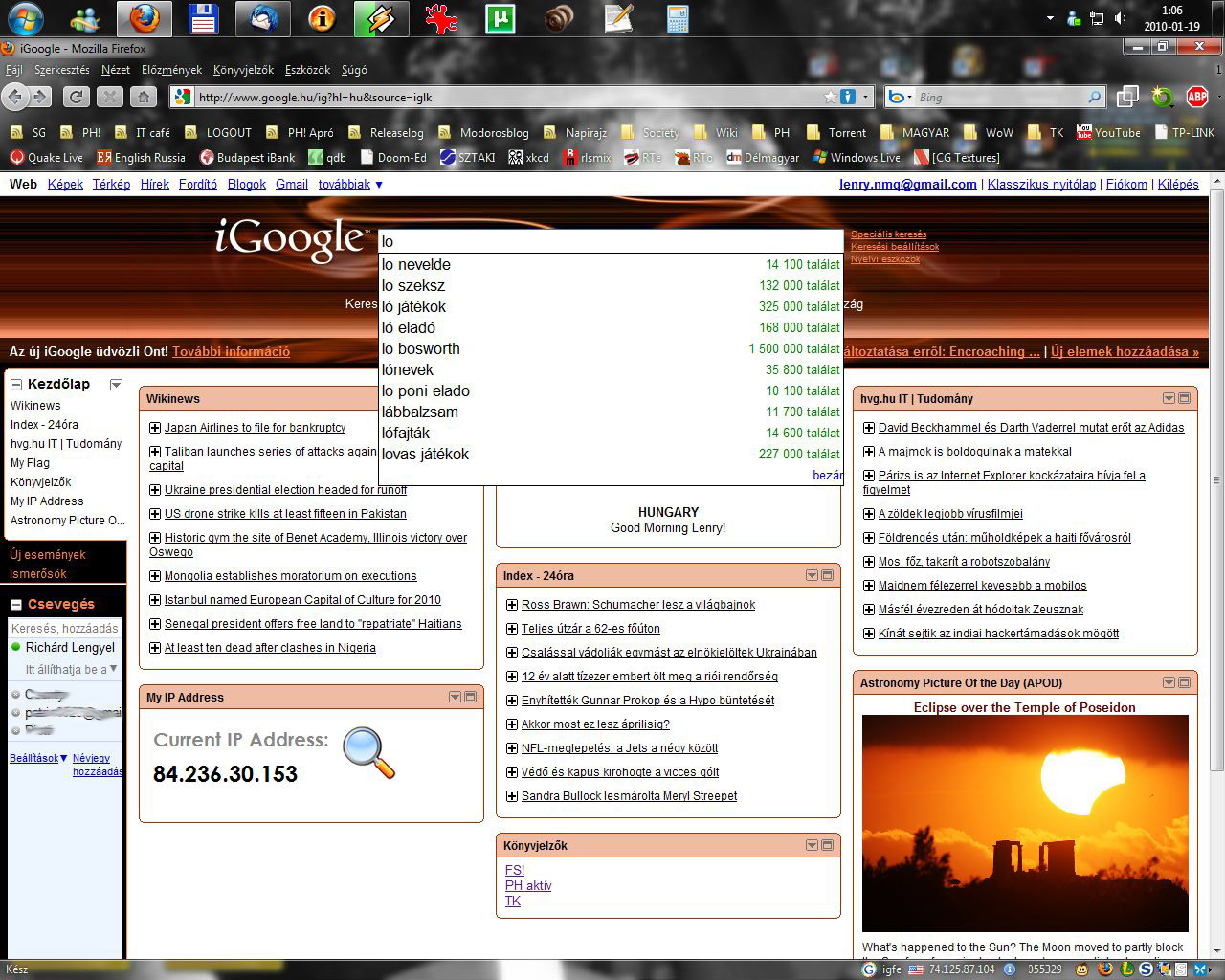
Task: Maximize the hvg.hu IT gadget
Action: (1185, 398)
